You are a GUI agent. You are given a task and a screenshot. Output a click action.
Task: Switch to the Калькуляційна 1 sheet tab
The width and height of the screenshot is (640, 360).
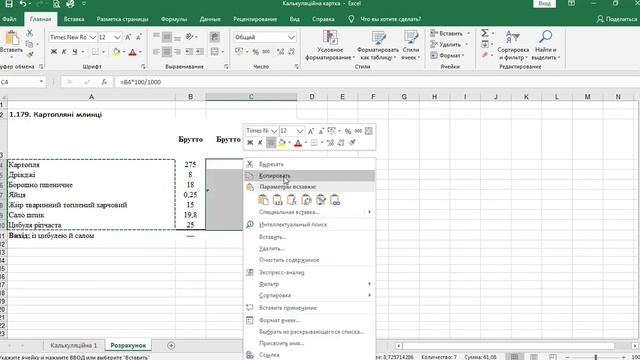tap(74, 345)
